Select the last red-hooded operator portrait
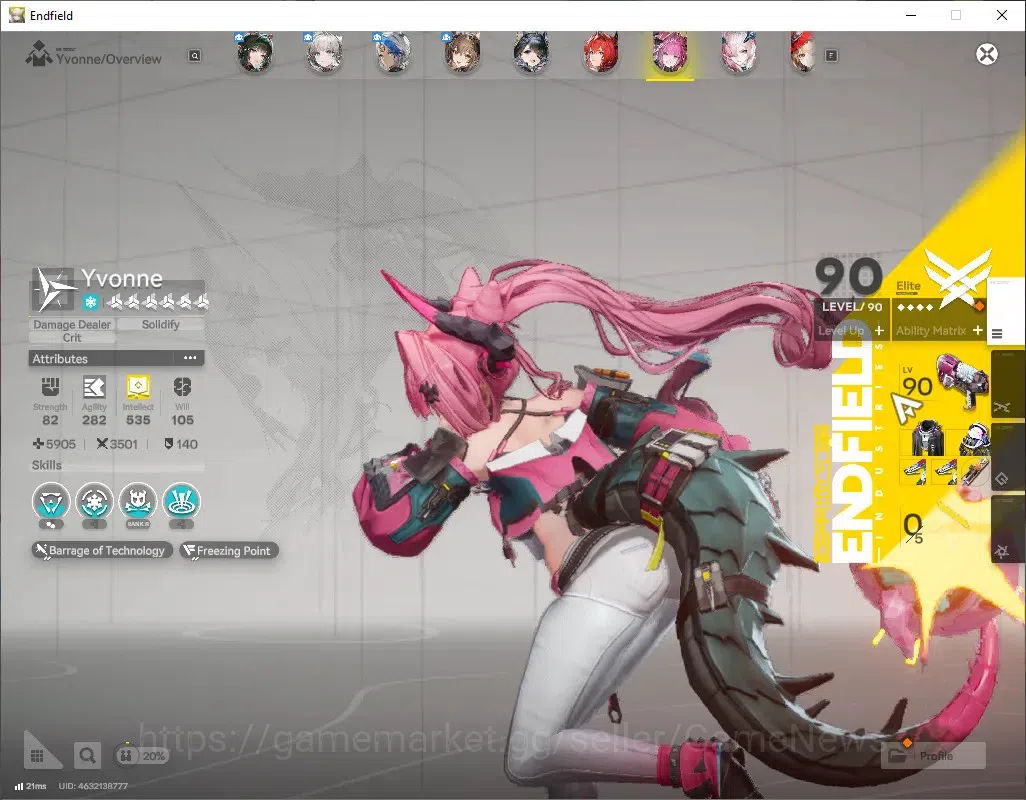The image size is (1026, 800). pyautogui.click(x=804, y=54)
